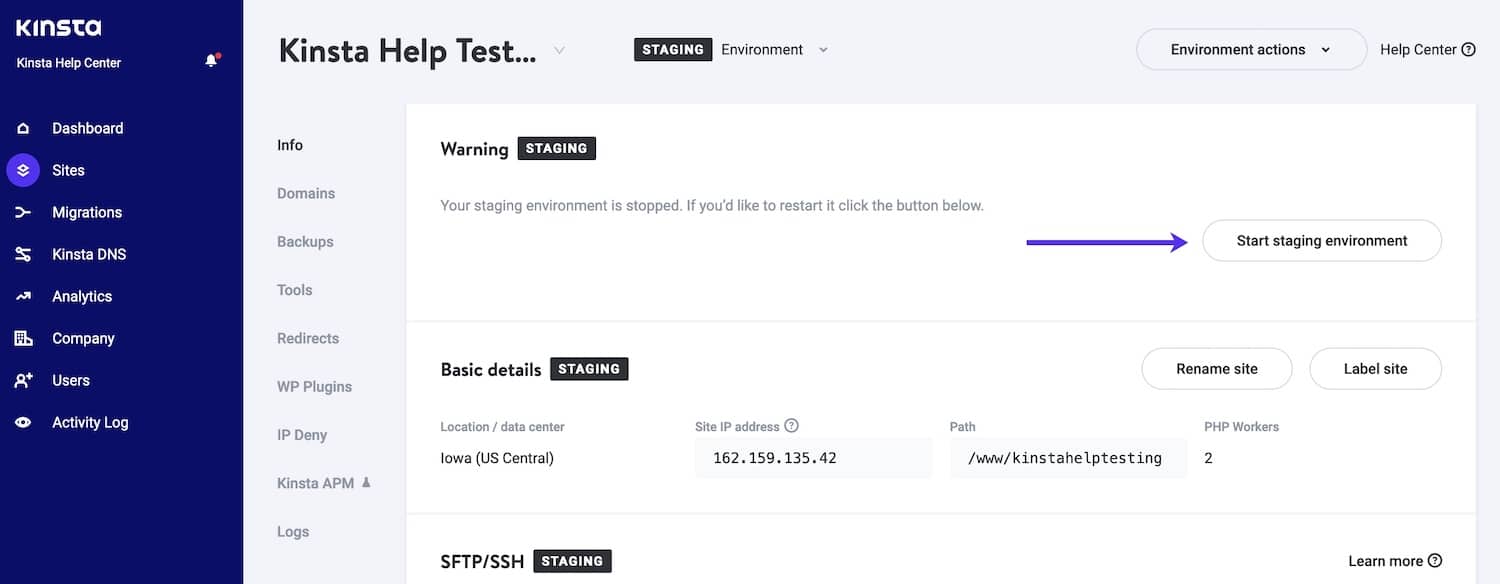Click the Kinsta DNS icon
Screen dimensions: 1500x584
(x=23, y=255)
